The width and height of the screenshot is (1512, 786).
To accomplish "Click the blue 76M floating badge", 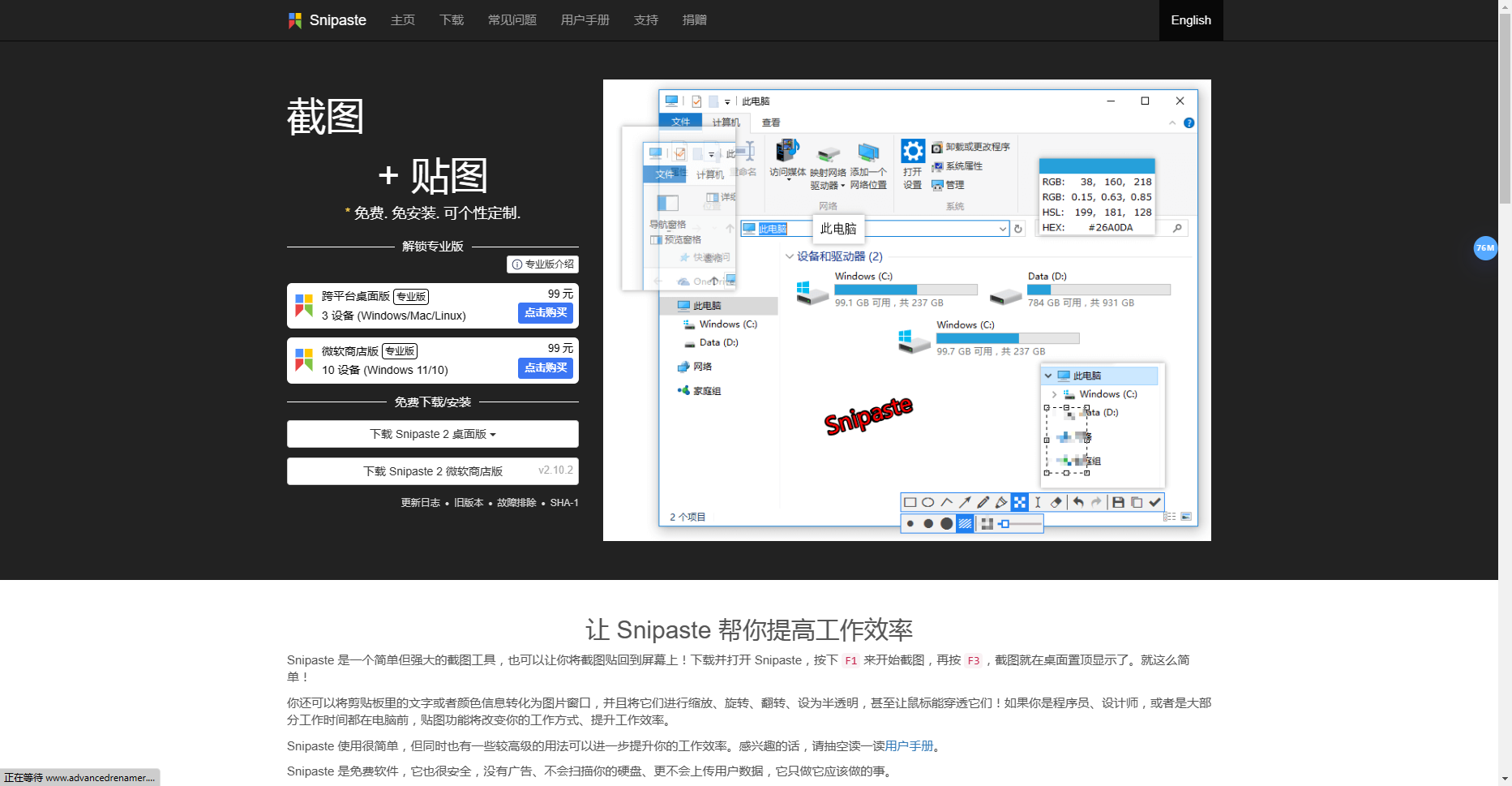I will [1485, 248].
